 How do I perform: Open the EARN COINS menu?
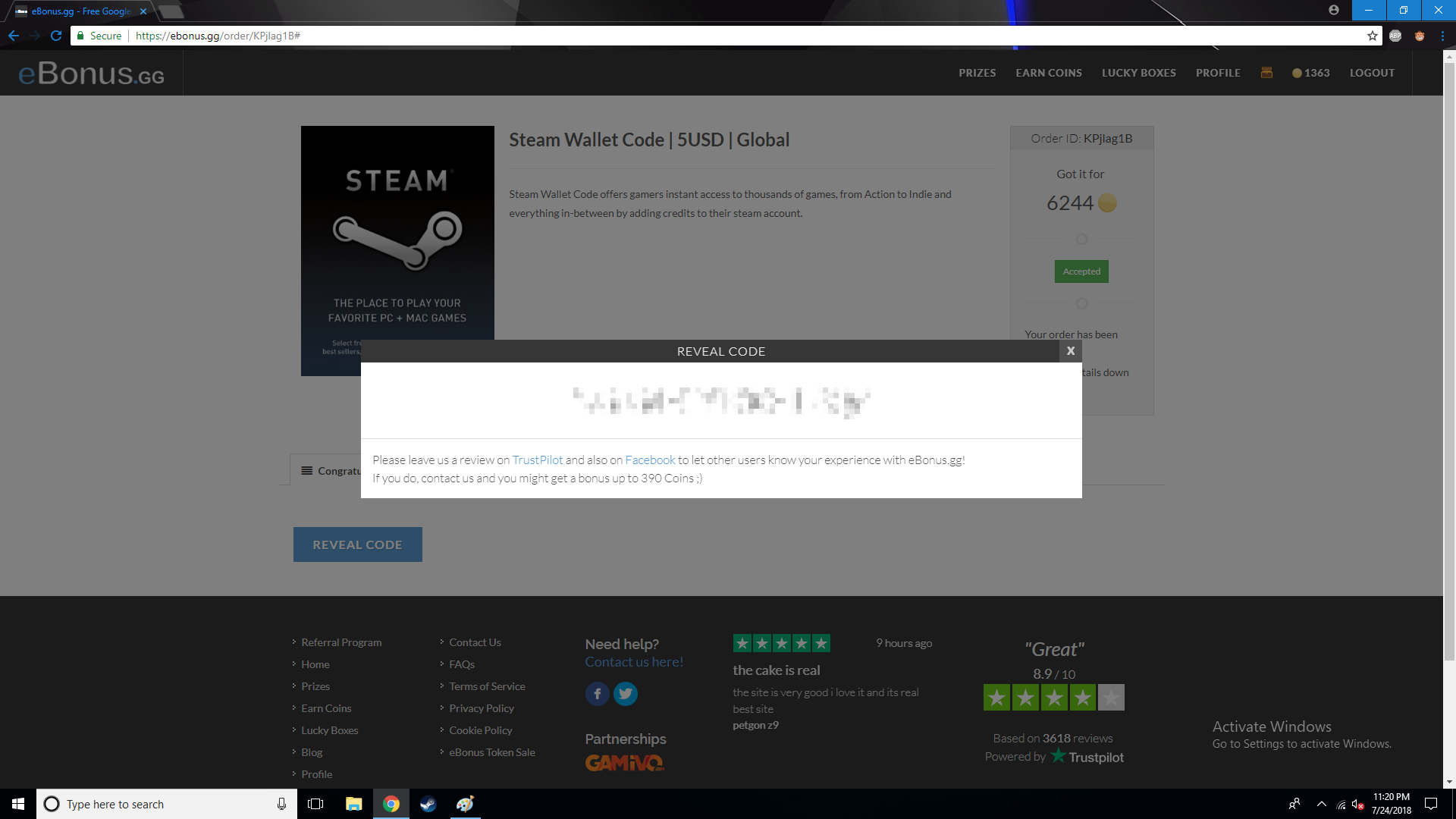[1048, 73]
